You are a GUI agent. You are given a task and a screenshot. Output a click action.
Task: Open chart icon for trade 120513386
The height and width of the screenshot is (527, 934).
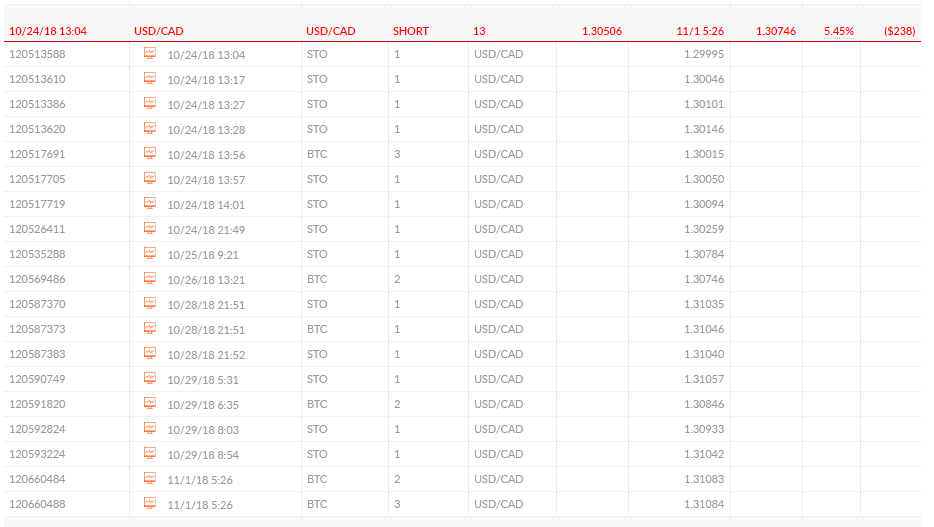pos(150,103)
